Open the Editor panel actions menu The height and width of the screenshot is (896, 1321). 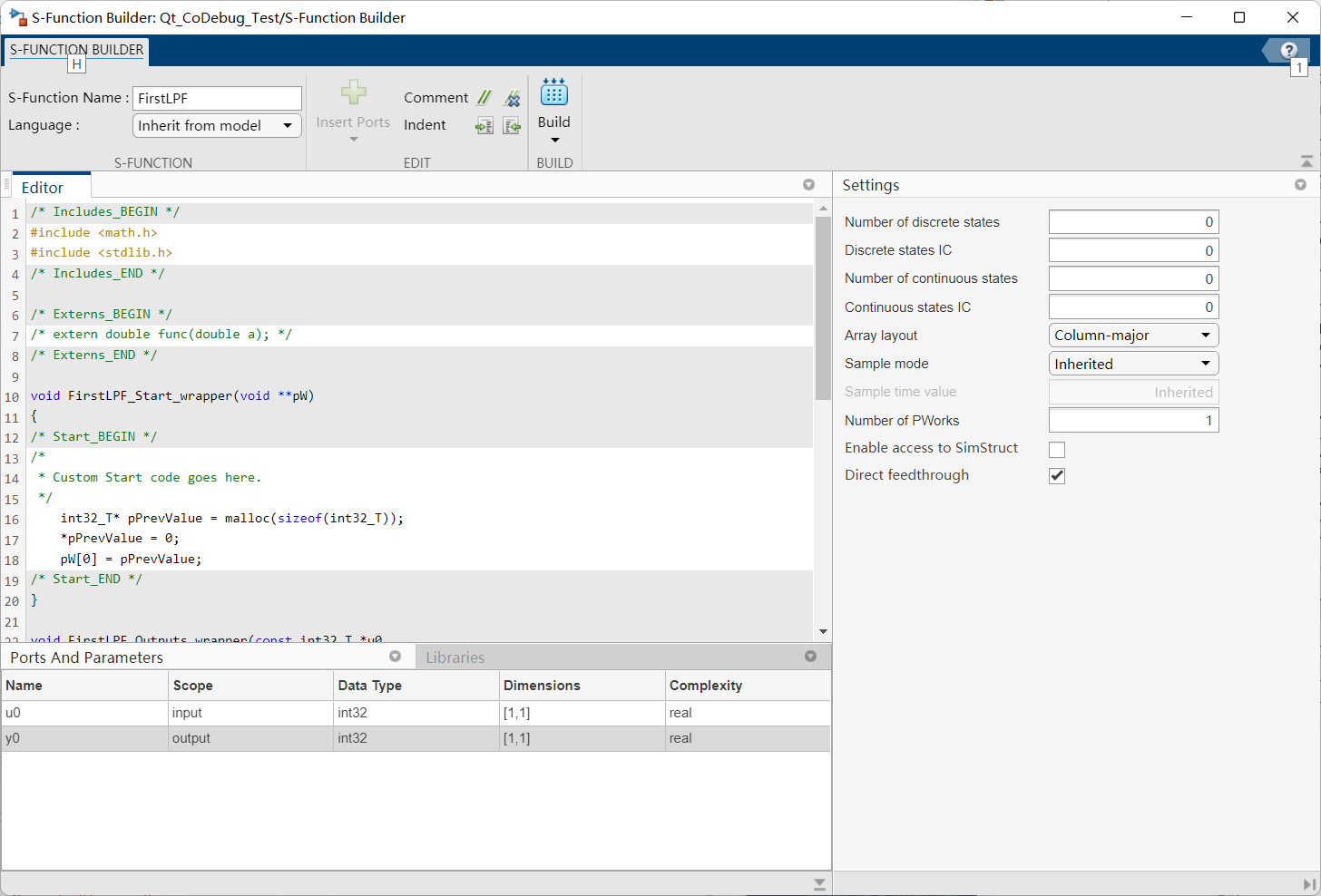click(x=808, y=185)
